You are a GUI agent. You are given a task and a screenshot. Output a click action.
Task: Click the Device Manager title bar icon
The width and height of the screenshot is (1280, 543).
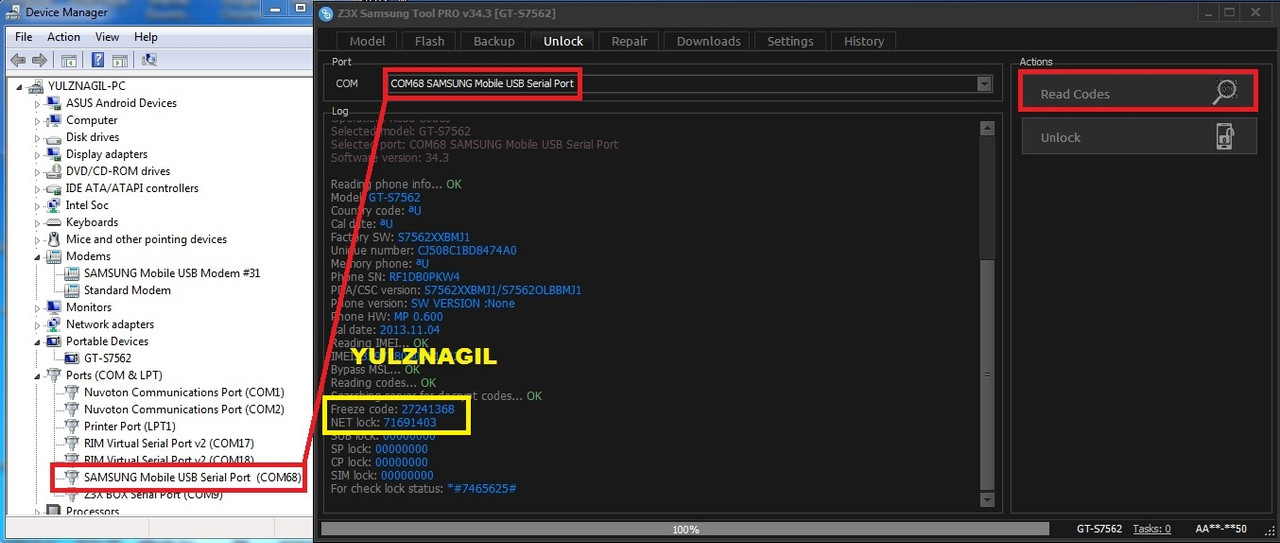tap(12, 12)
